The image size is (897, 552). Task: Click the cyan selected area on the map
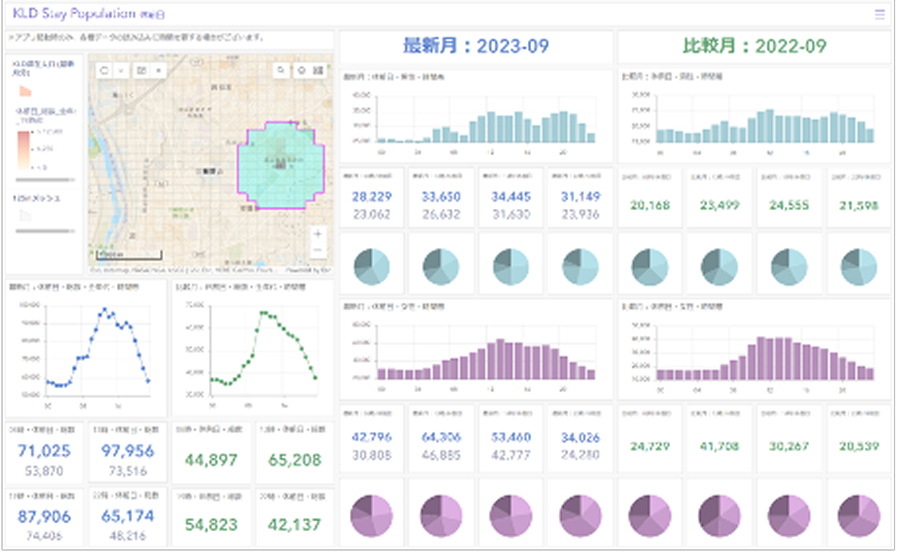(x=281, y=165)
